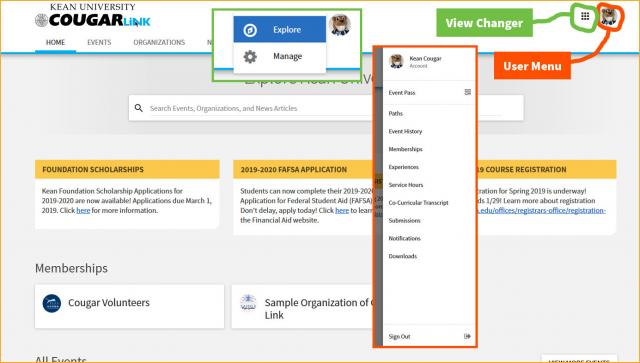This screenshot has height=363, width=640.
Task: Switch to the HOME tab
Action: pyautogui.click(x=56, y=42)
